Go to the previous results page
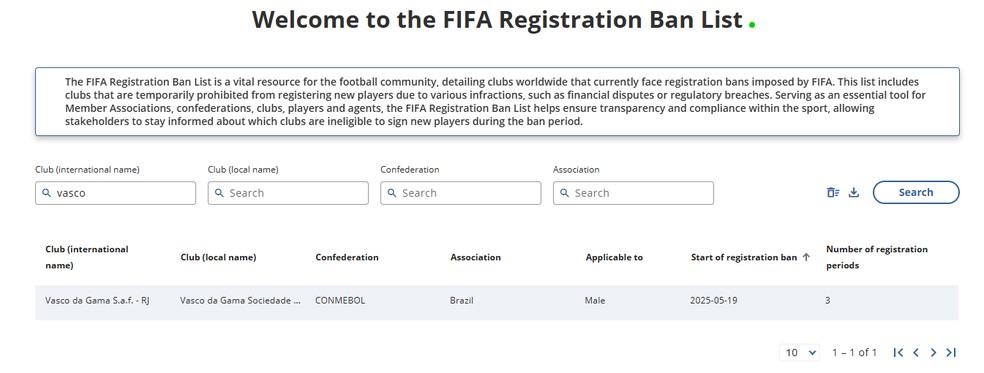Screen dimensions: 984x373 point(916,353)
